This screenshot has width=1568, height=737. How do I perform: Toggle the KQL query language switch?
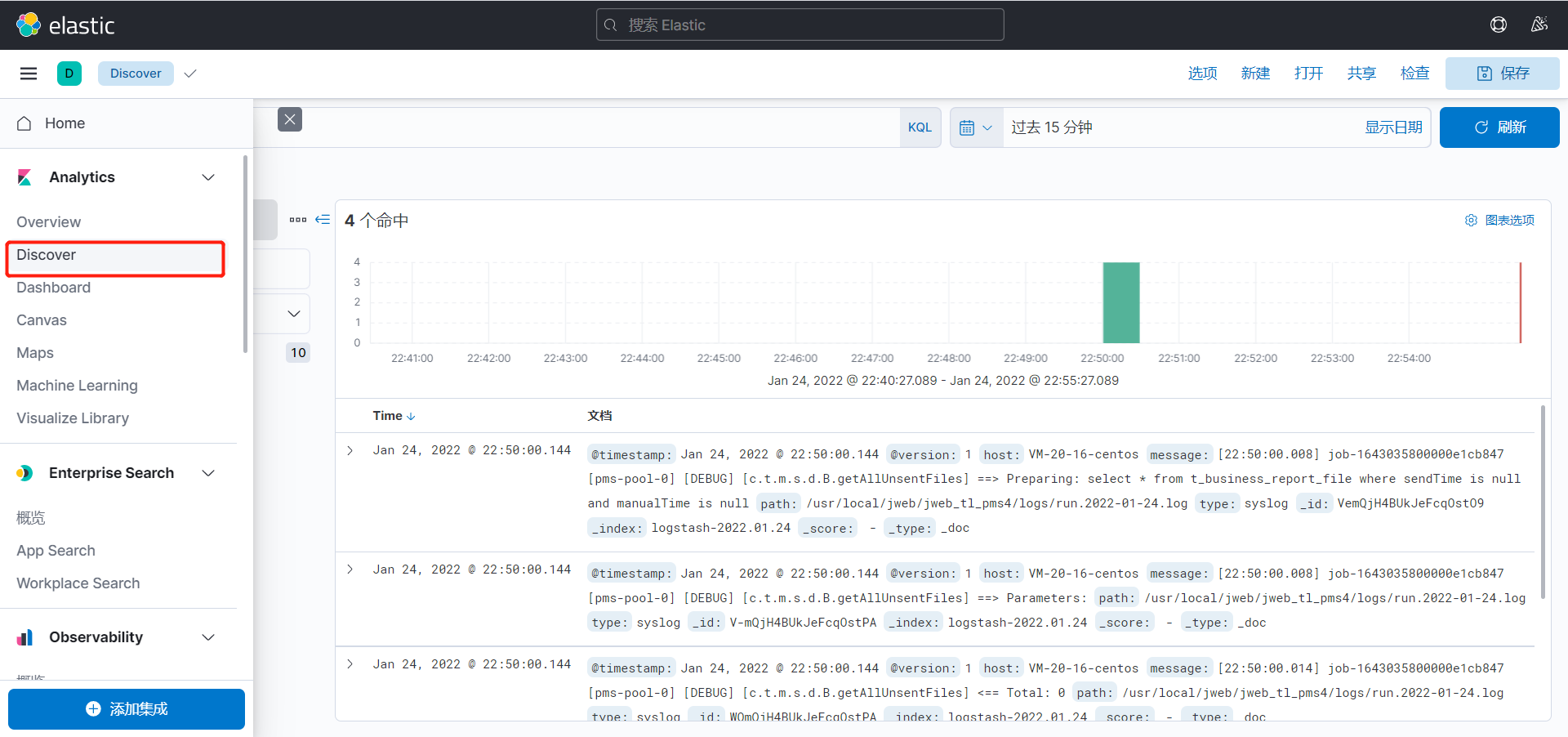(920, 127)
